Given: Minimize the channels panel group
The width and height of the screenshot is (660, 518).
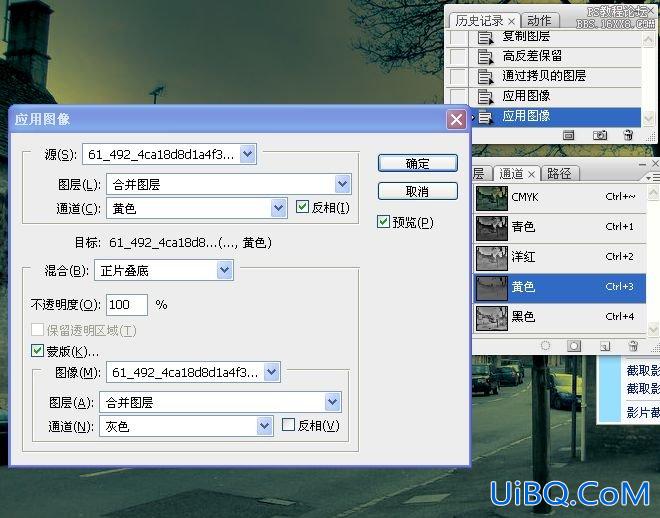Looking at the screenshot, I should [643, 163].
